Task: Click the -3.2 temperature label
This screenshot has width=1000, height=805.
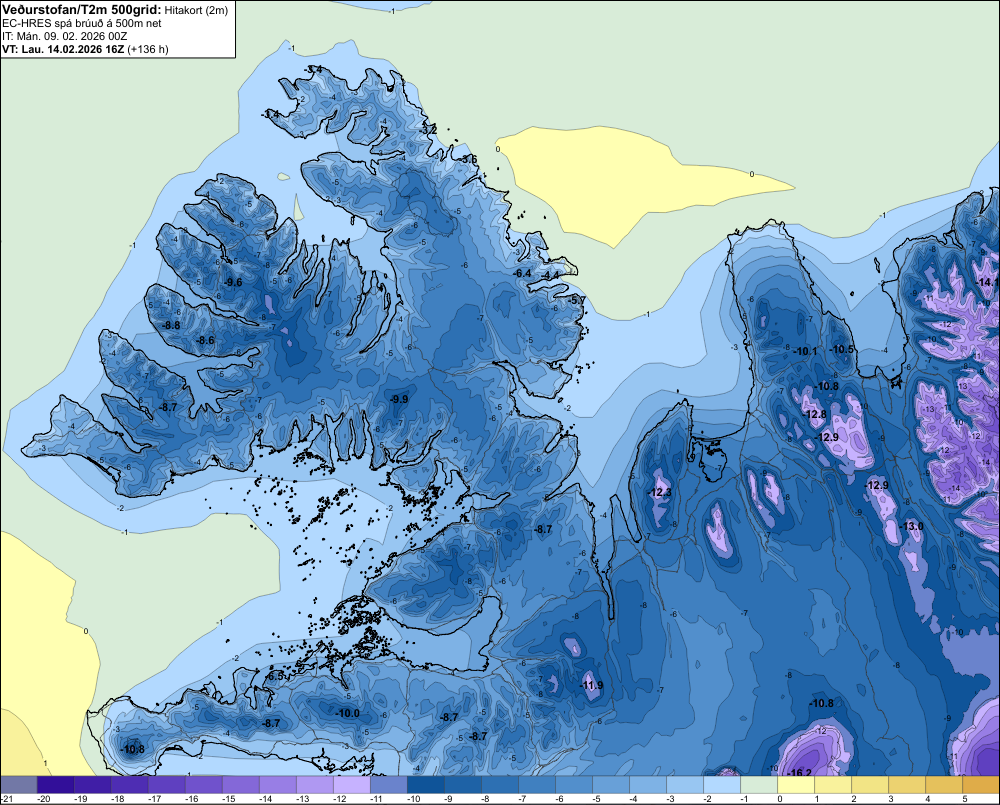Action: 429,129
